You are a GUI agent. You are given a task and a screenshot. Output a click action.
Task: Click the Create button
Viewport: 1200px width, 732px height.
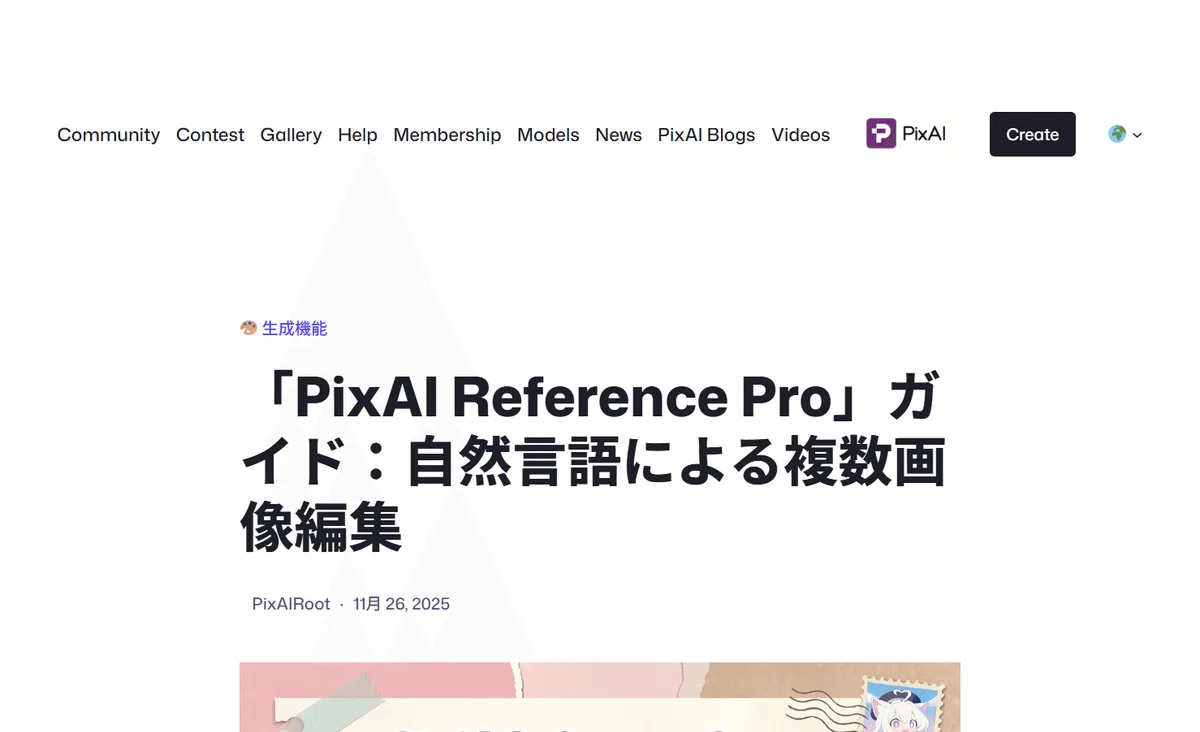[x=1032, y=134]
